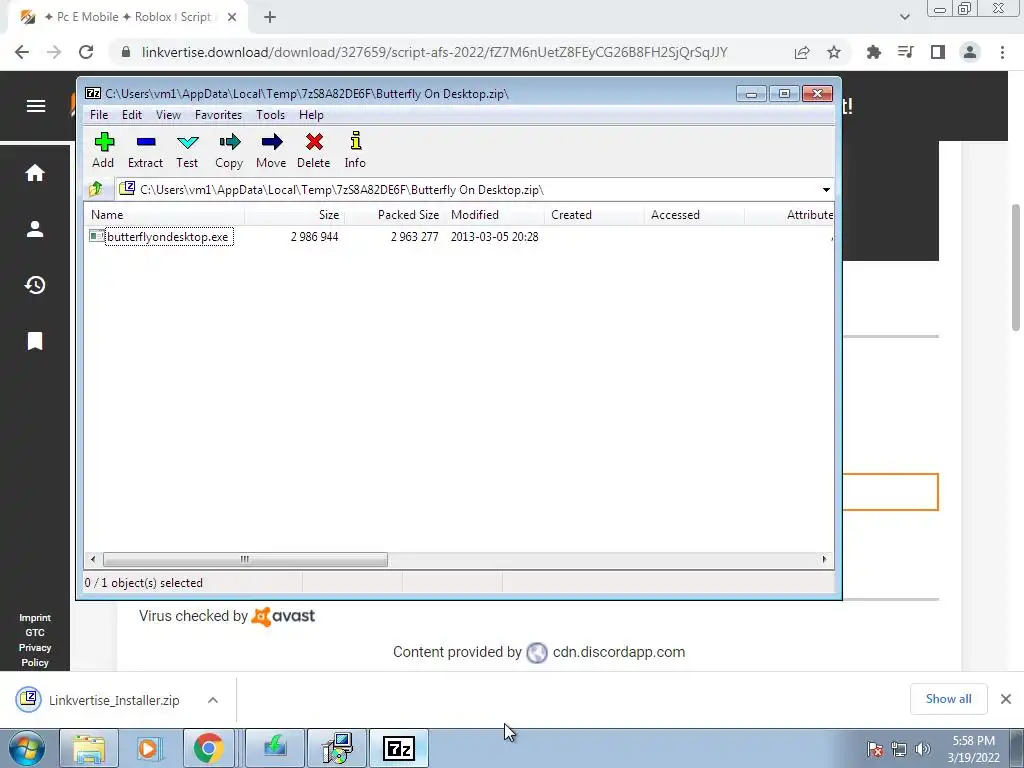Screen dimensions: 1024x768
Task: Go to Linkvertise home icon
Action: (x=35, y=172)
